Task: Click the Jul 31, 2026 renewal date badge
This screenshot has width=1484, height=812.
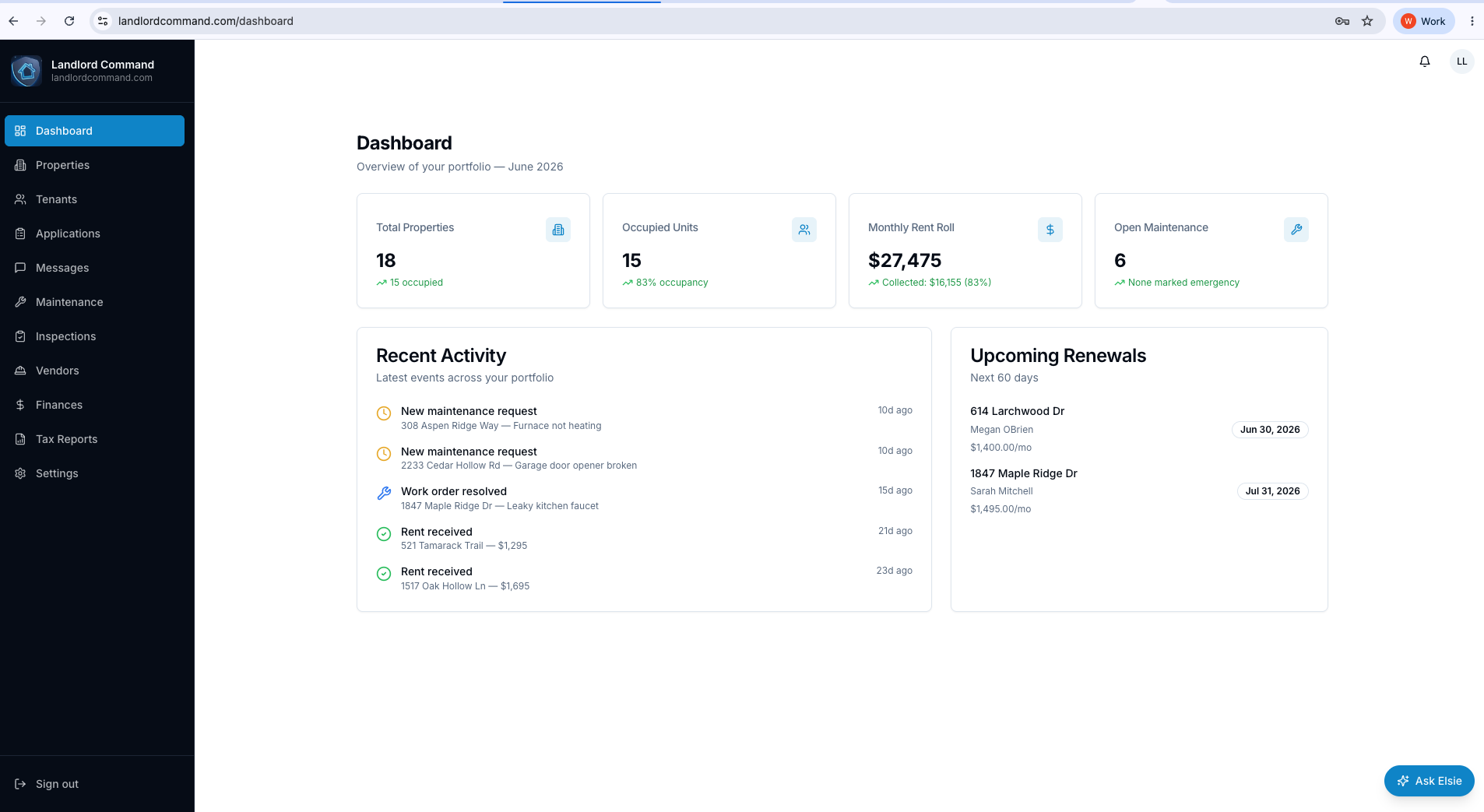Action: tap(1272, 491)
